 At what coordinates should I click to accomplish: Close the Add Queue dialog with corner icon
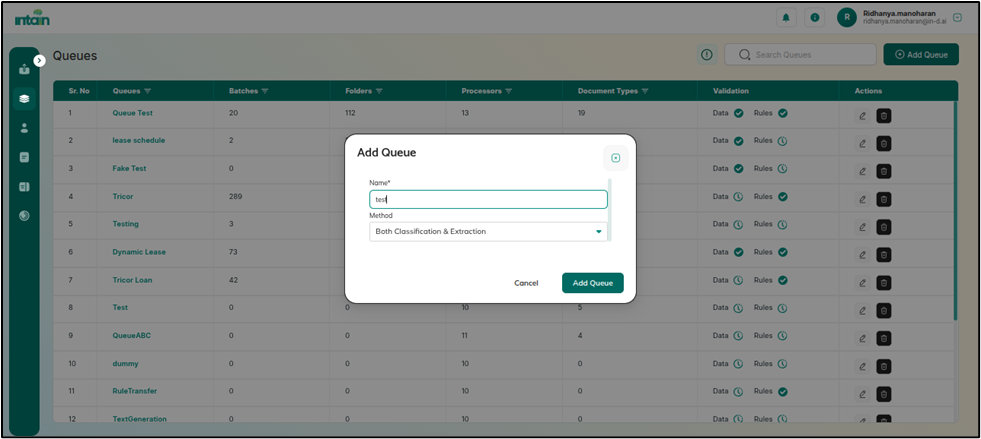click(615, 158)
